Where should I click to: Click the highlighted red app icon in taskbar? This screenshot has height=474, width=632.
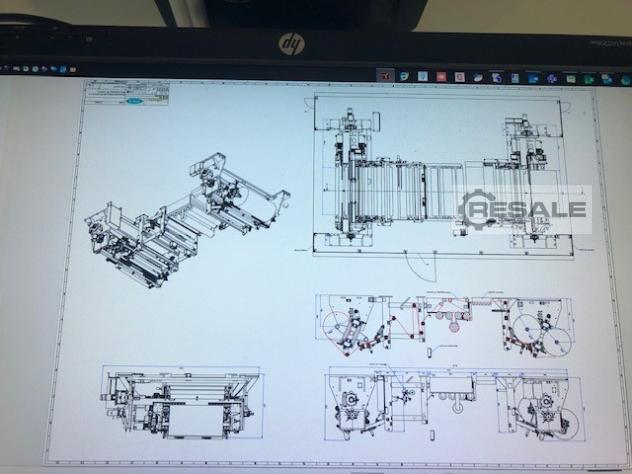pos(385,75)
